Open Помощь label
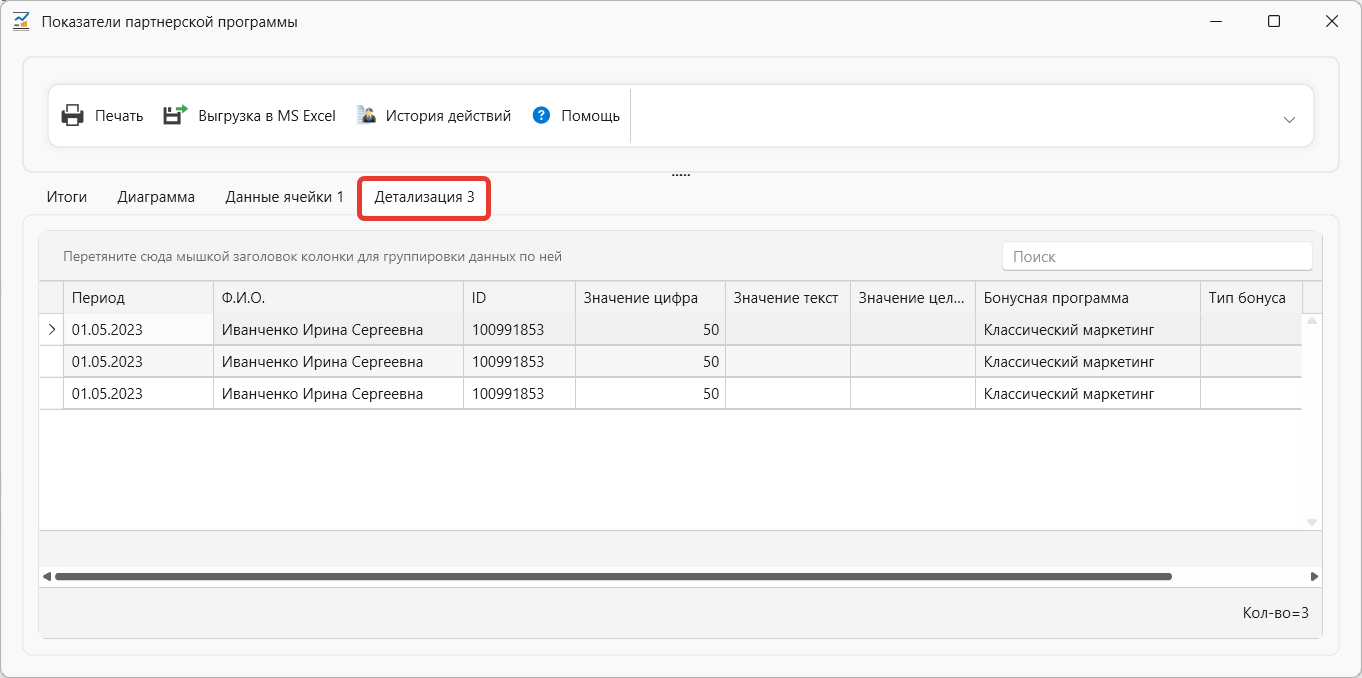This screenshot has width=1362, height=678. (x=591, y=116)
